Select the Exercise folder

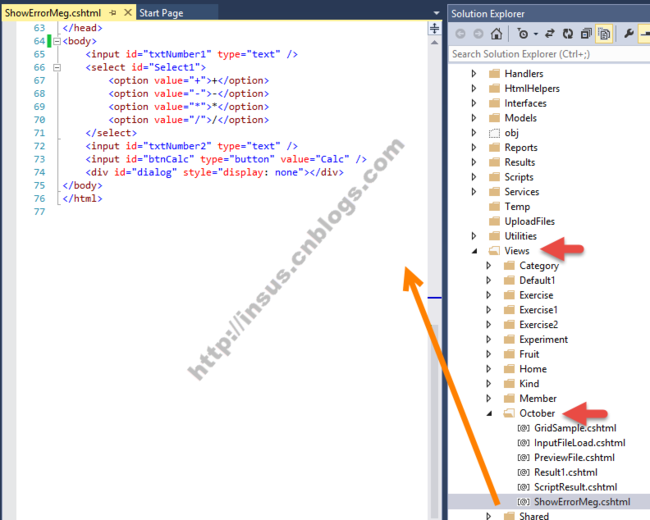pyautogui.click(x=536, y=295)
